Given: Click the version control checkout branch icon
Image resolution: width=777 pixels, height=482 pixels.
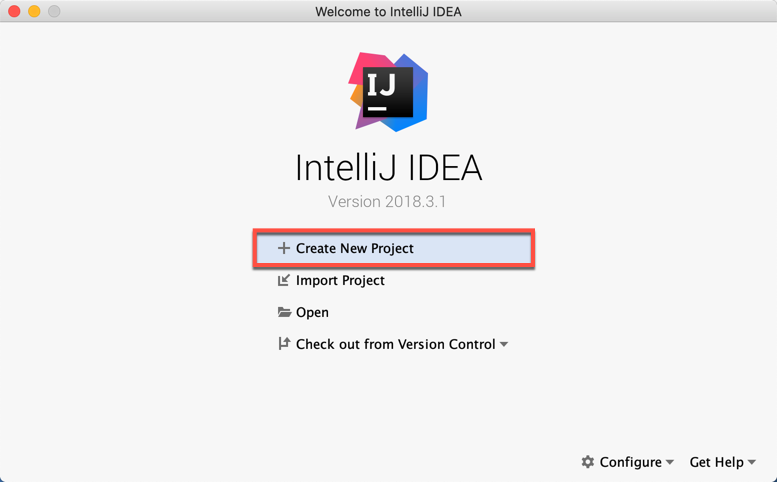Looking at the screenshot, I should click(284, 344).
